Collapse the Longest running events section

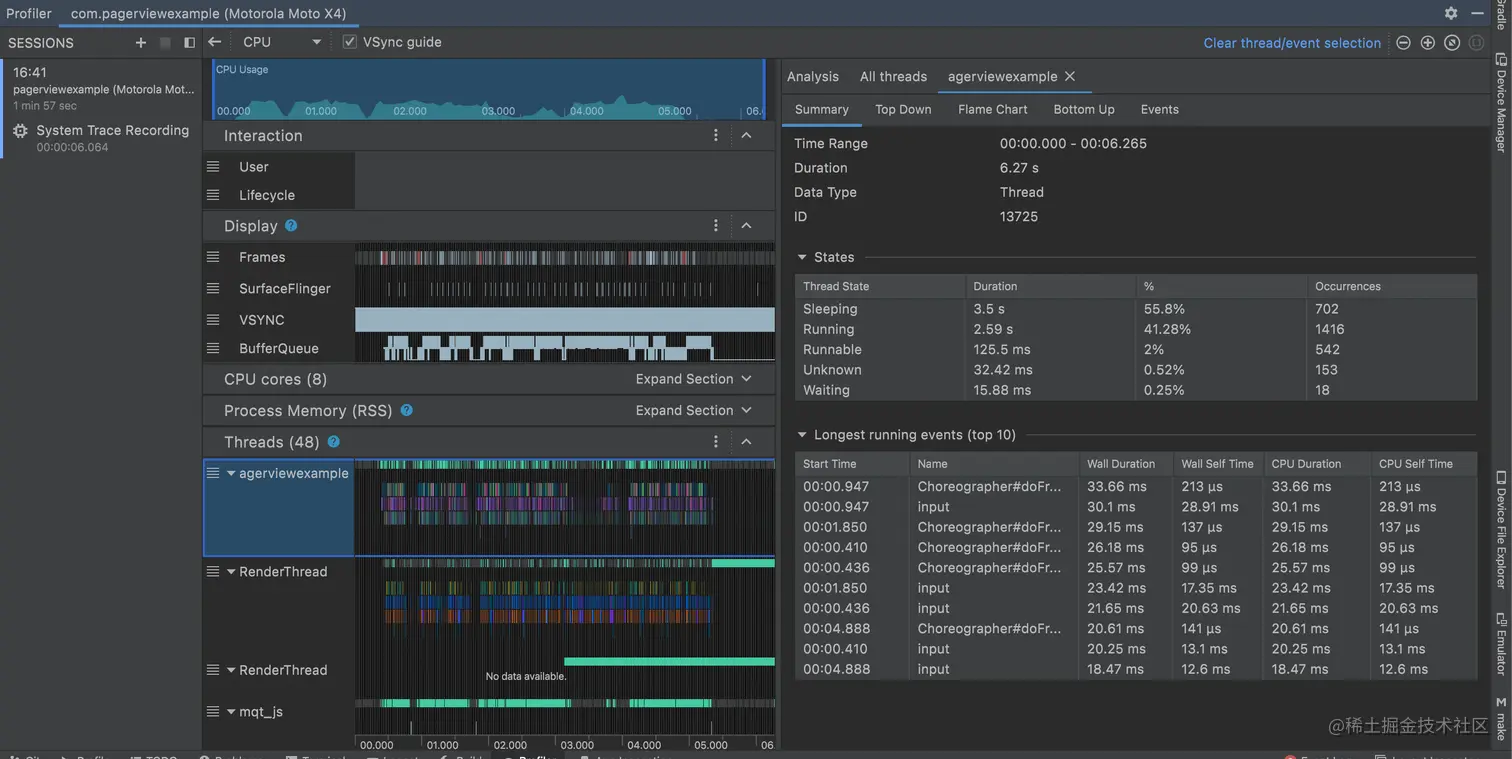802,435
